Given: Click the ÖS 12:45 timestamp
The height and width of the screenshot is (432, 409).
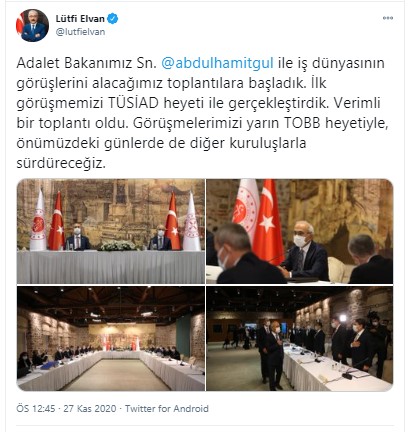Looking at the screenshot, I should tap(36, 409).
